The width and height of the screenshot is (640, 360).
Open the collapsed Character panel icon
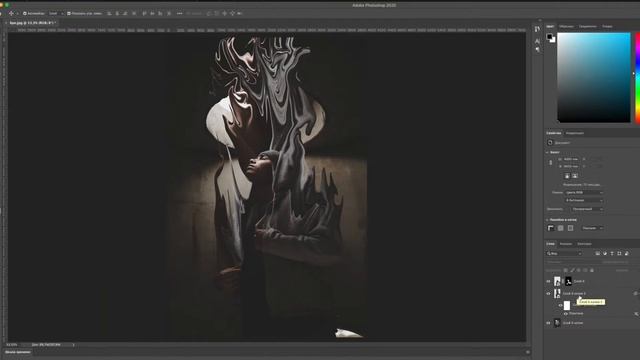(537, 41)
